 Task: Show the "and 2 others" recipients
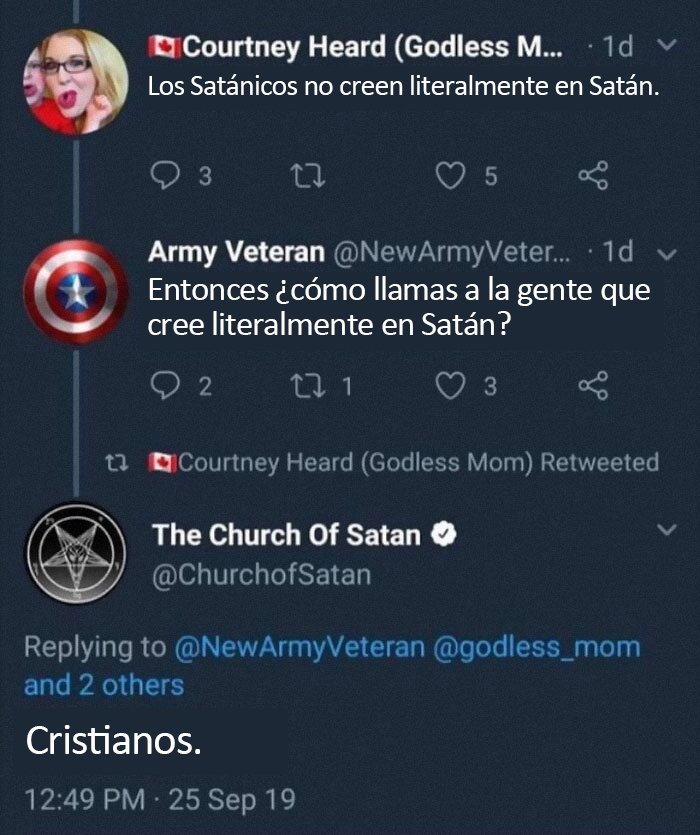click(104, 685)
